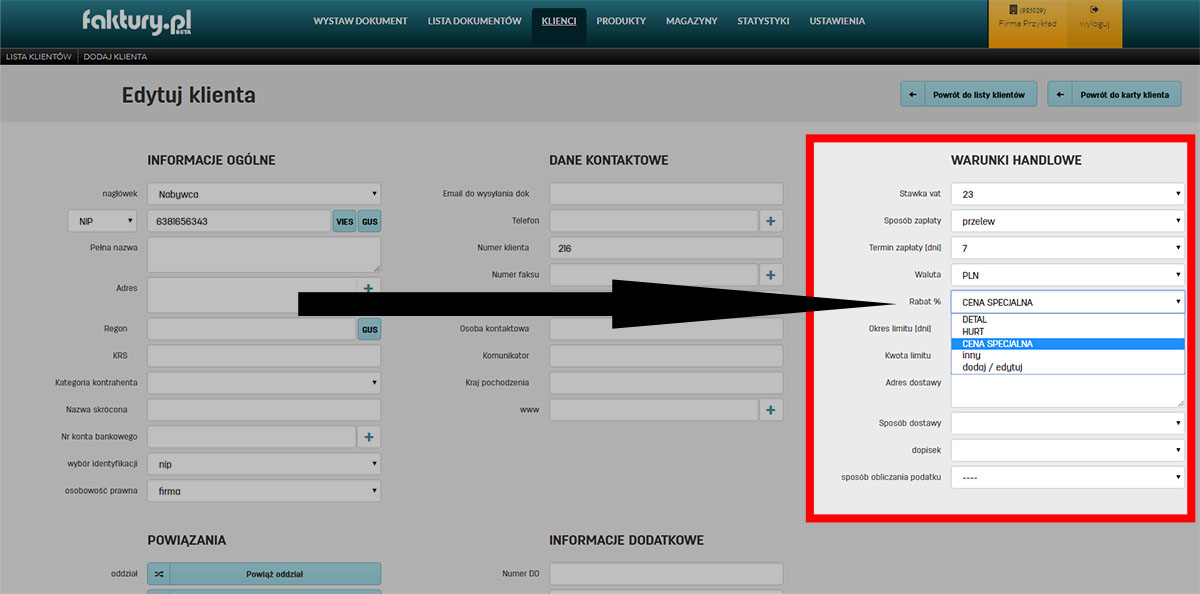
Task: Expand the Sposób zapłaty dropdown
Action: click(x=1067, y=221)
